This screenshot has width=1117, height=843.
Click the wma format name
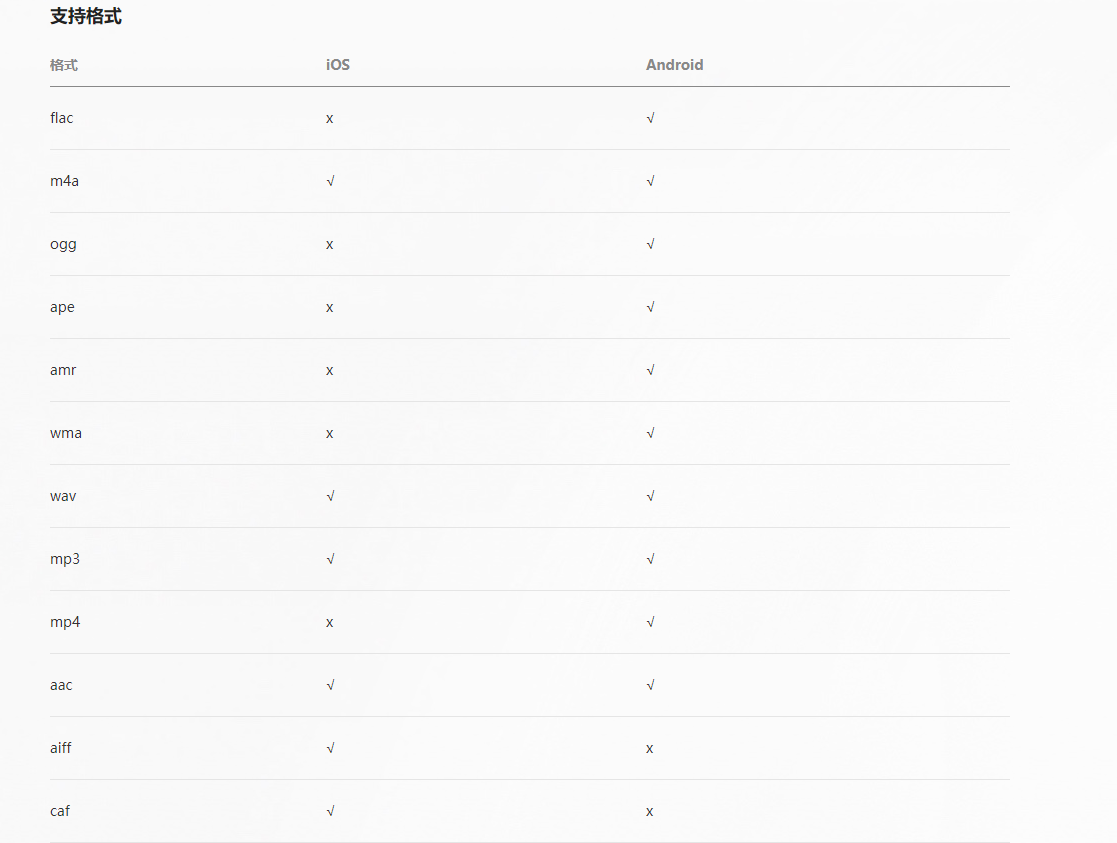point(66,433)
